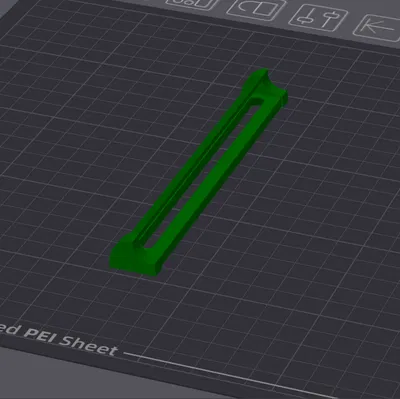Click the arrow-to-bar plate icon
The width and height of the screenshot is (400, 399).
pos(378,28)
